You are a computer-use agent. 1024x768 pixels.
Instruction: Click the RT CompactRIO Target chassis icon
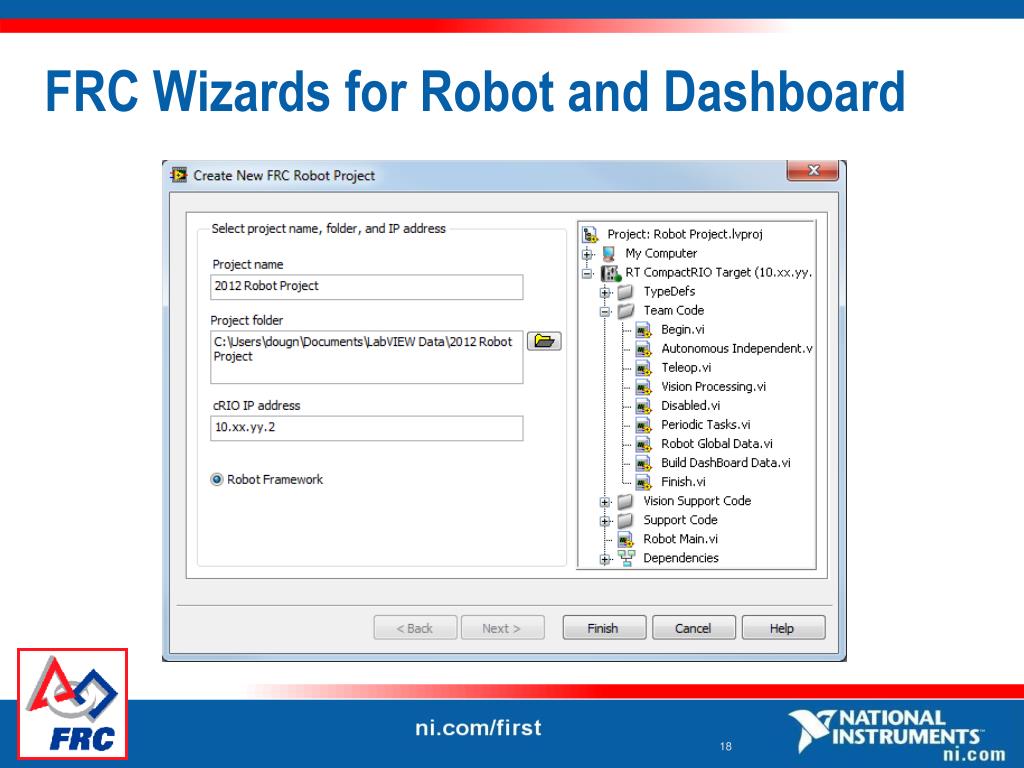pyautogui.click(x=611, y=273)
